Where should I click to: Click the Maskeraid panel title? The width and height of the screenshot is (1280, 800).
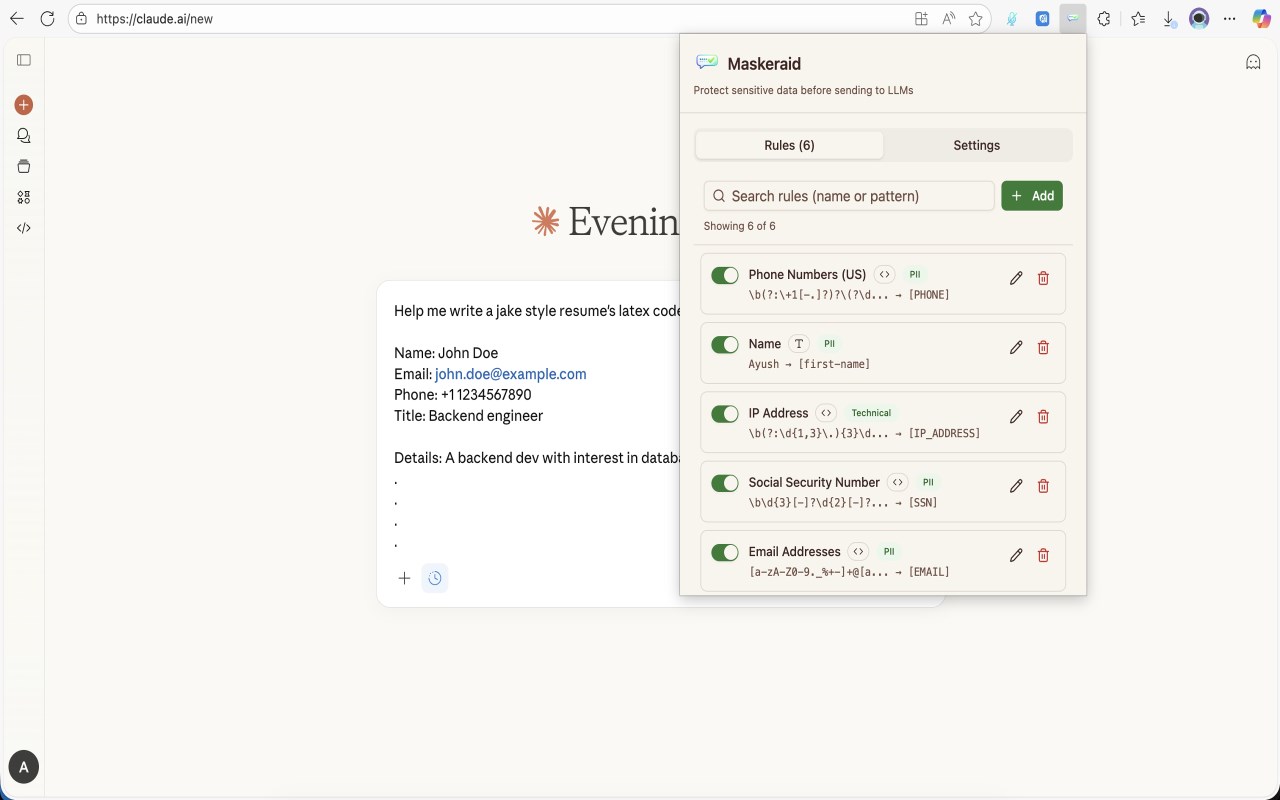pos(764,64)
